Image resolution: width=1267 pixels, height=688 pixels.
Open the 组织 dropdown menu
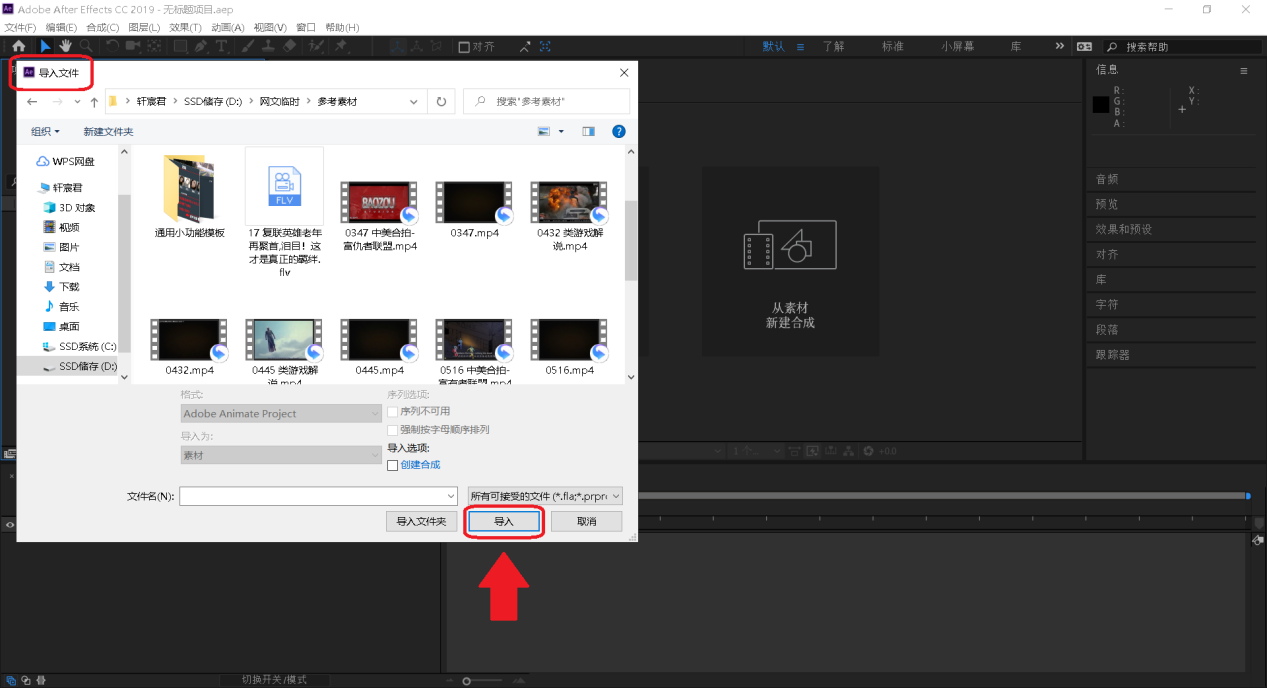45,132
